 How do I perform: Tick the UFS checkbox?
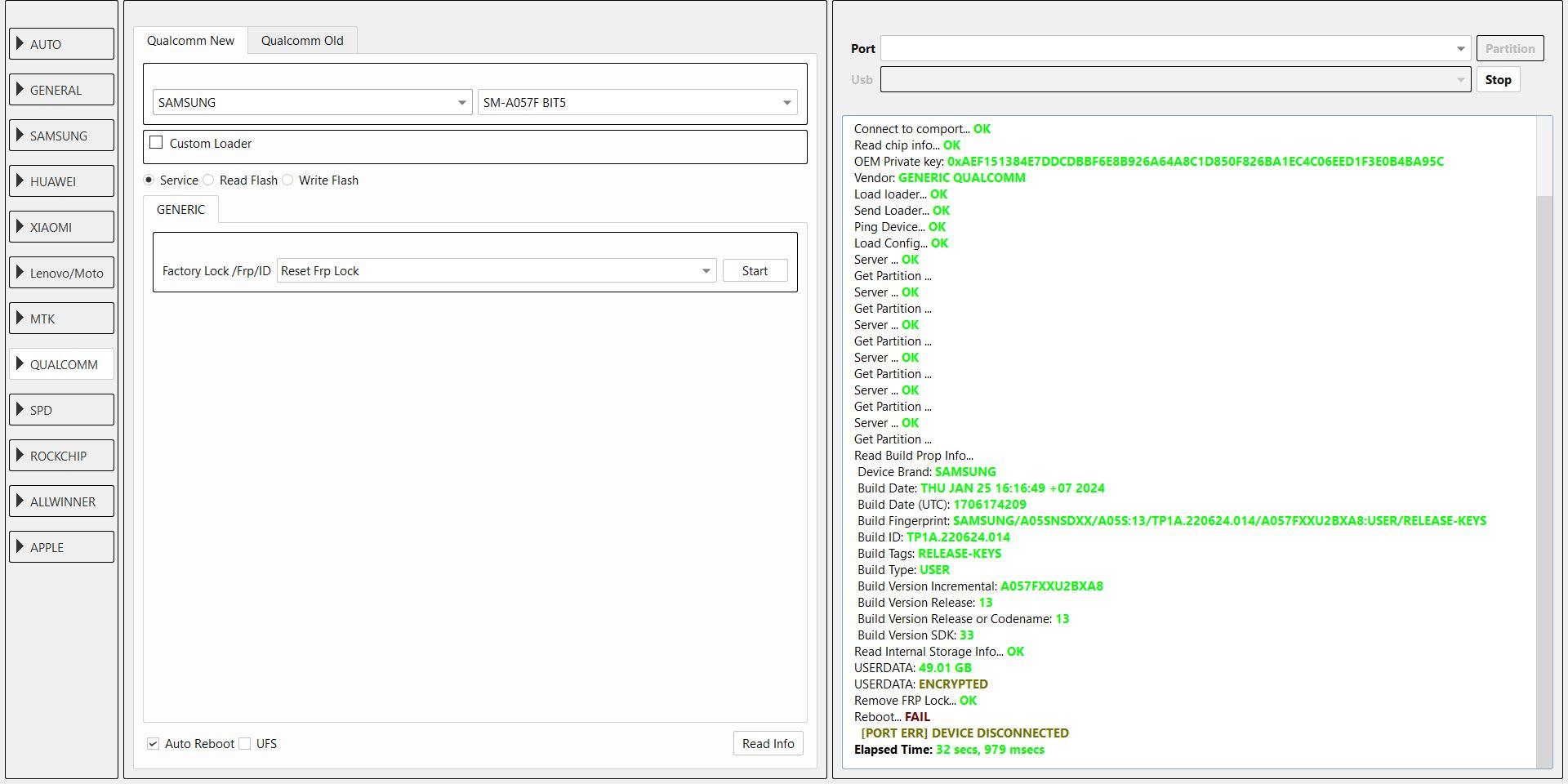(x=245, y=744)
